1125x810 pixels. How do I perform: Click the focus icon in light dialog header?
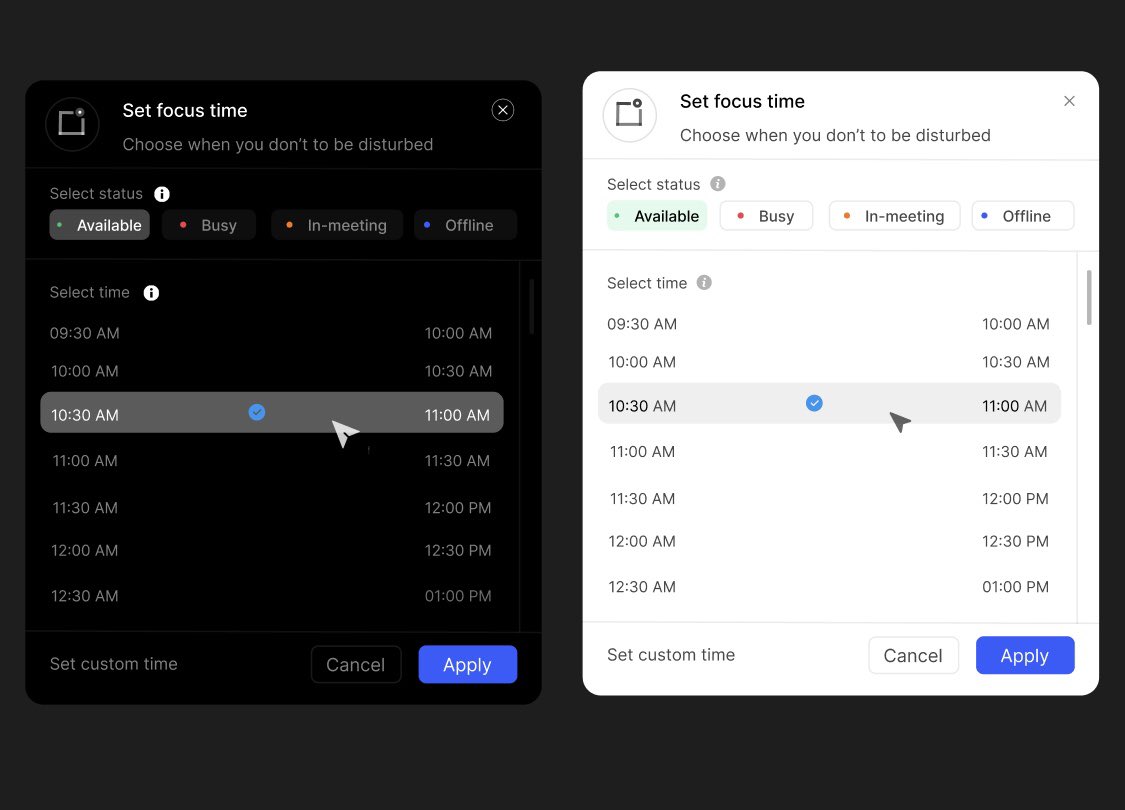629,115
